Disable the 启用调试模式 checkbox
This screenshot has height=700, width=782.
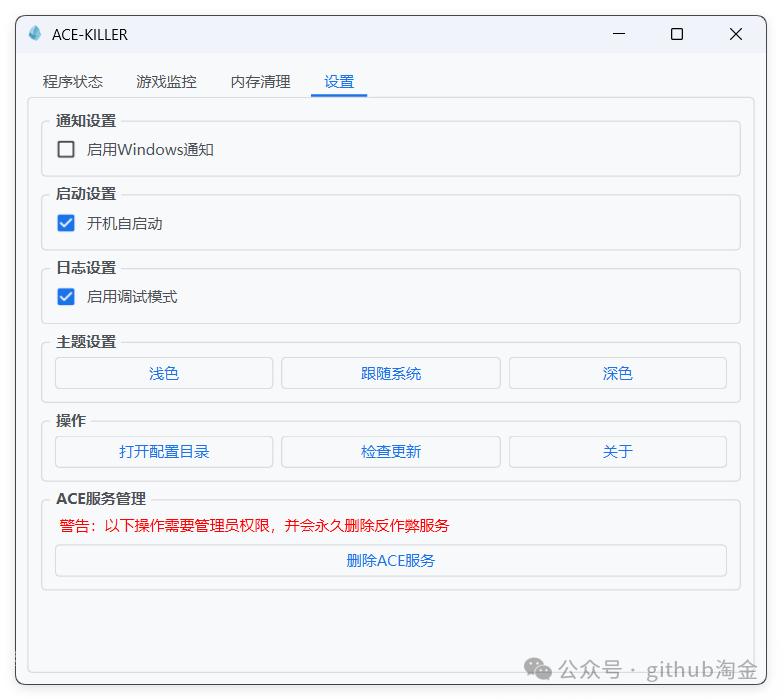[x=66, y=297]
